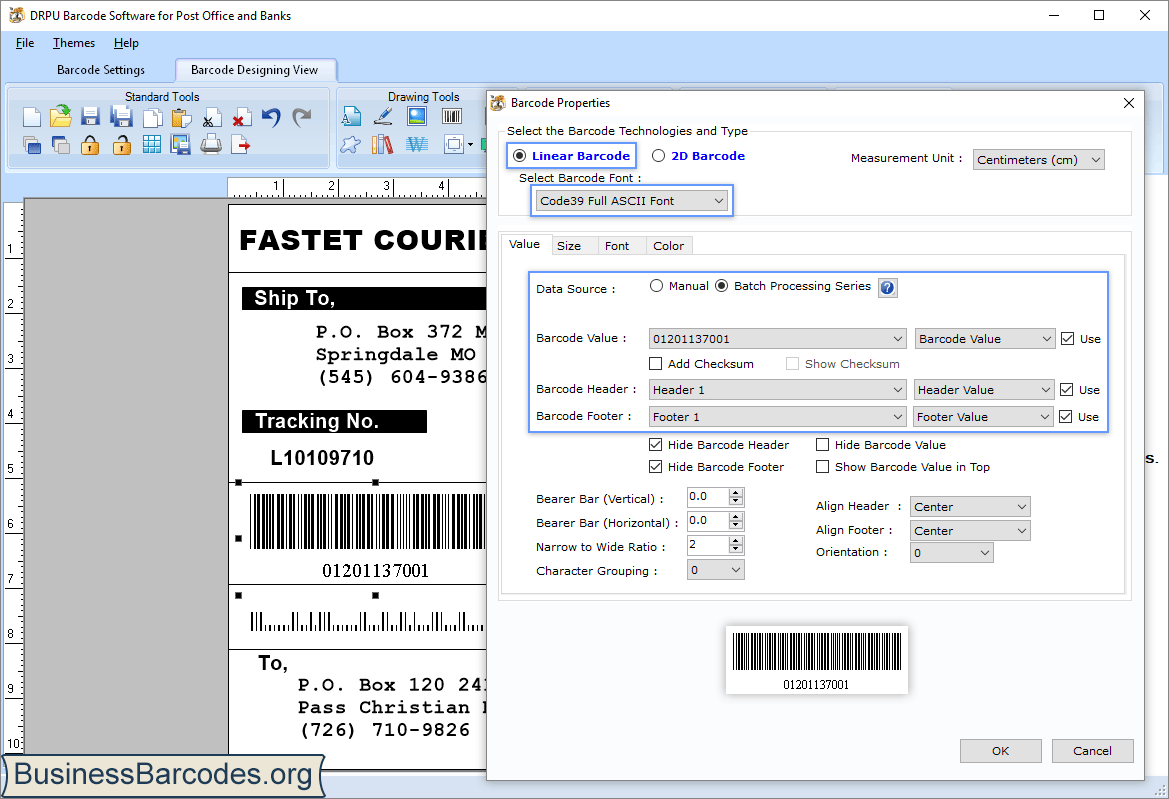Select the Picture drawing tool

417,116
